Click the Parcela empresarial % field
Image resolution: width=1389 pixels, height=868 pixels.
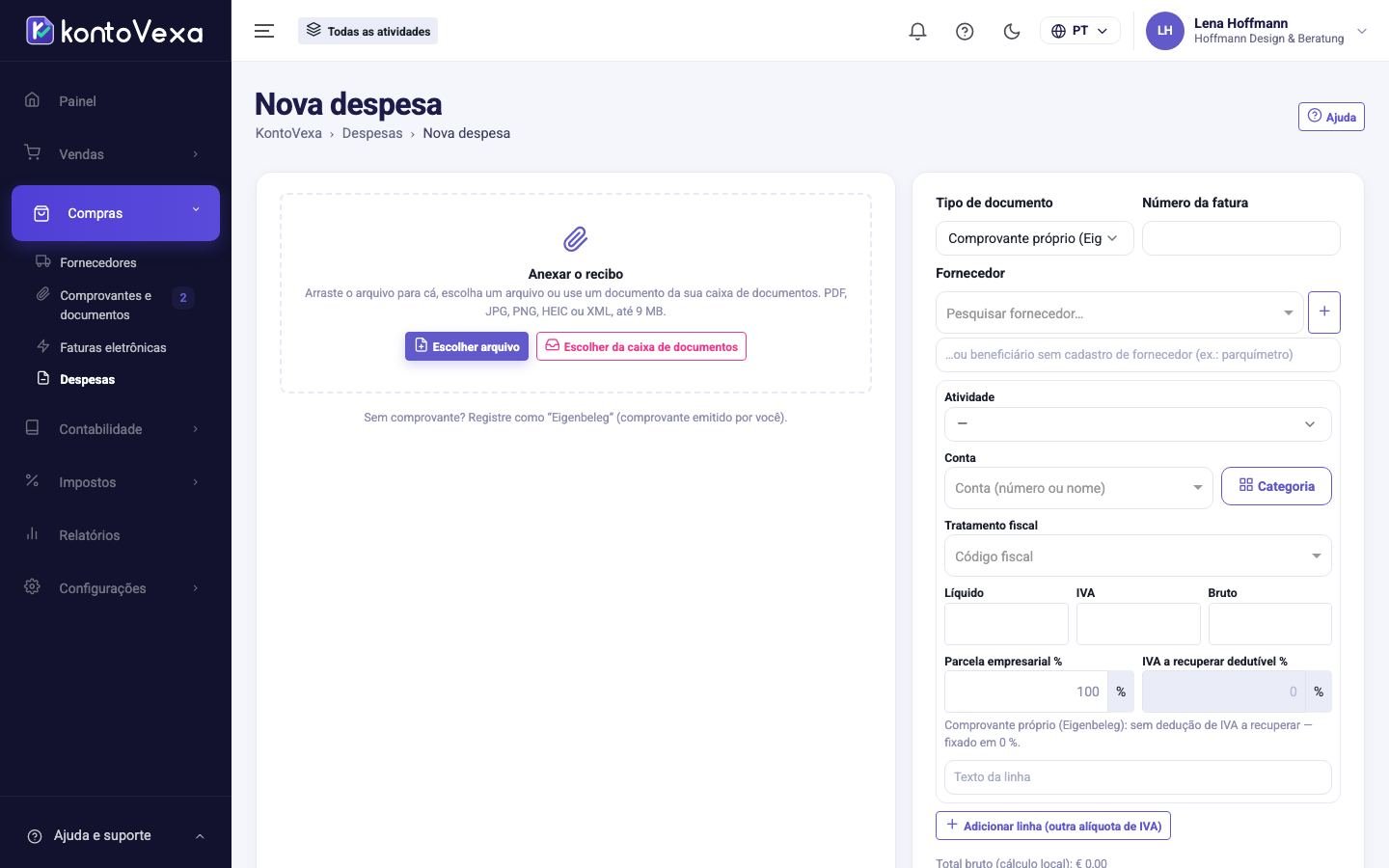(x=1026, y=692)
